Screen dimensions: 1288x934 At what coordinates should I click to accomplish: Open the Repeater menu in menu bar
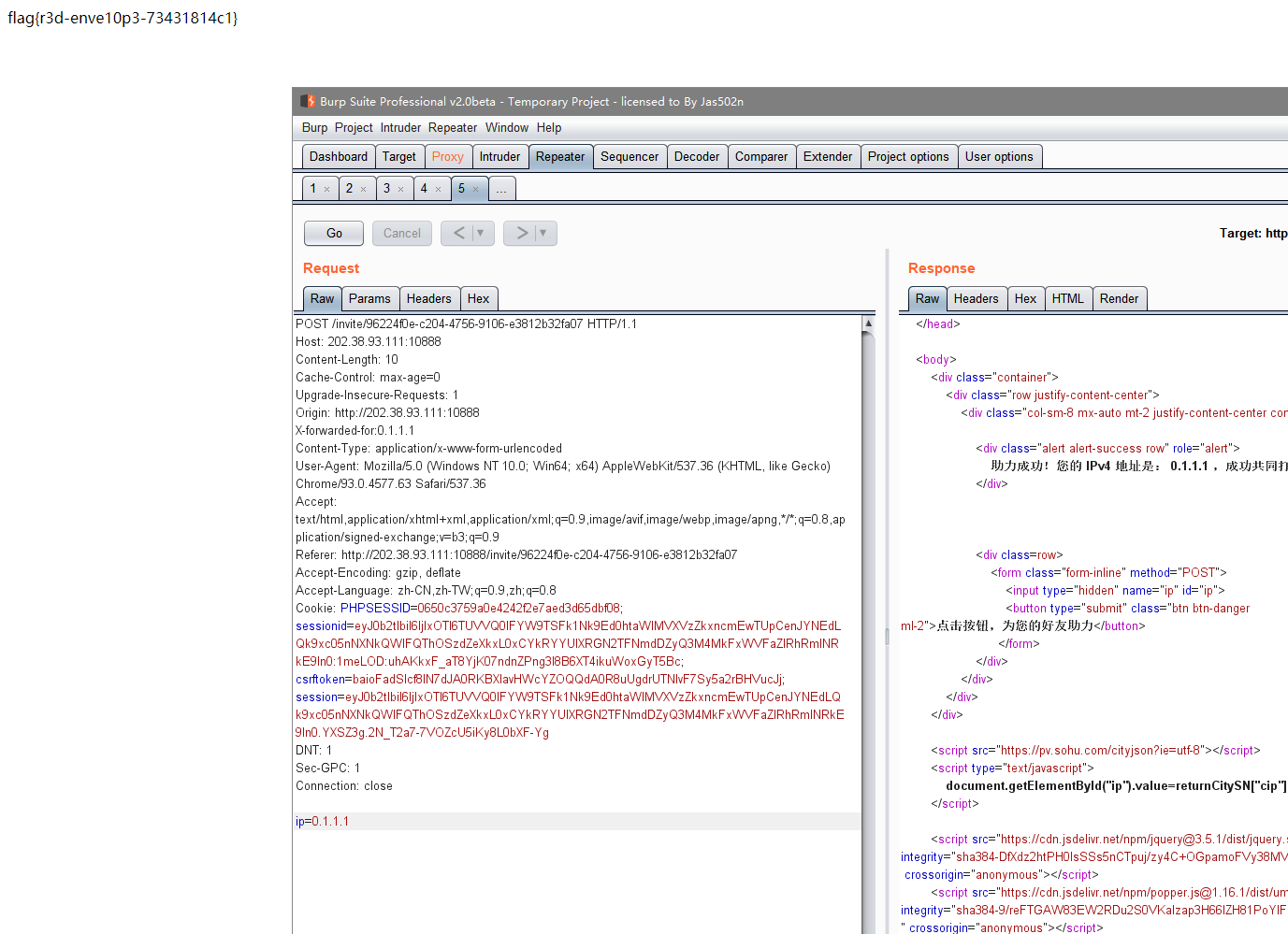tap(453, 127)
